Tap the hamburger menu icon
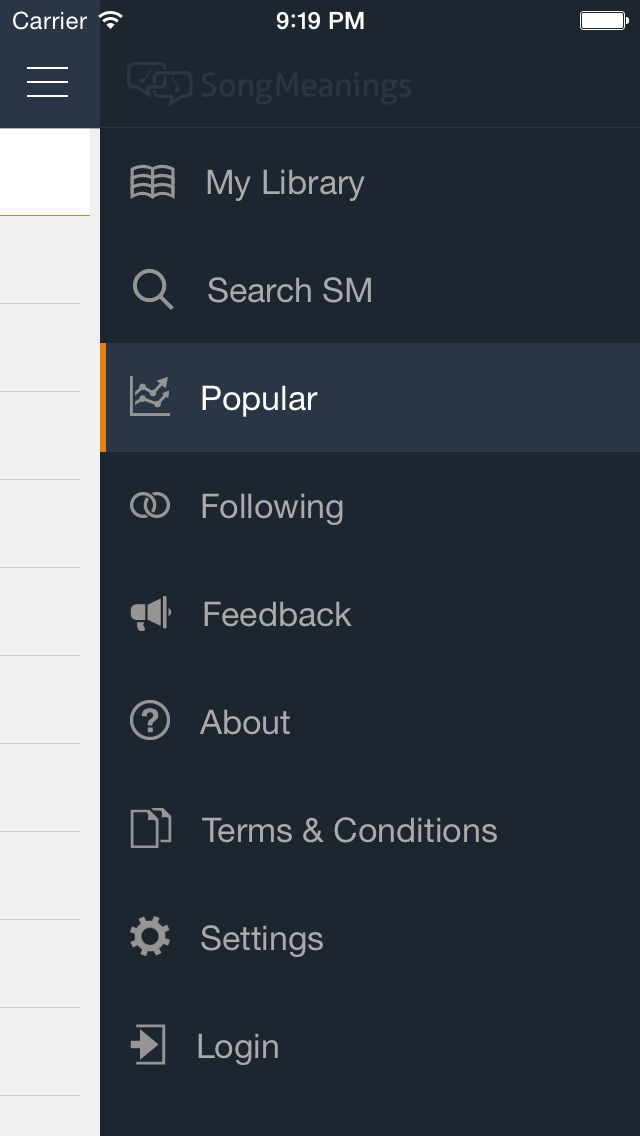 (x=48, y=82)
